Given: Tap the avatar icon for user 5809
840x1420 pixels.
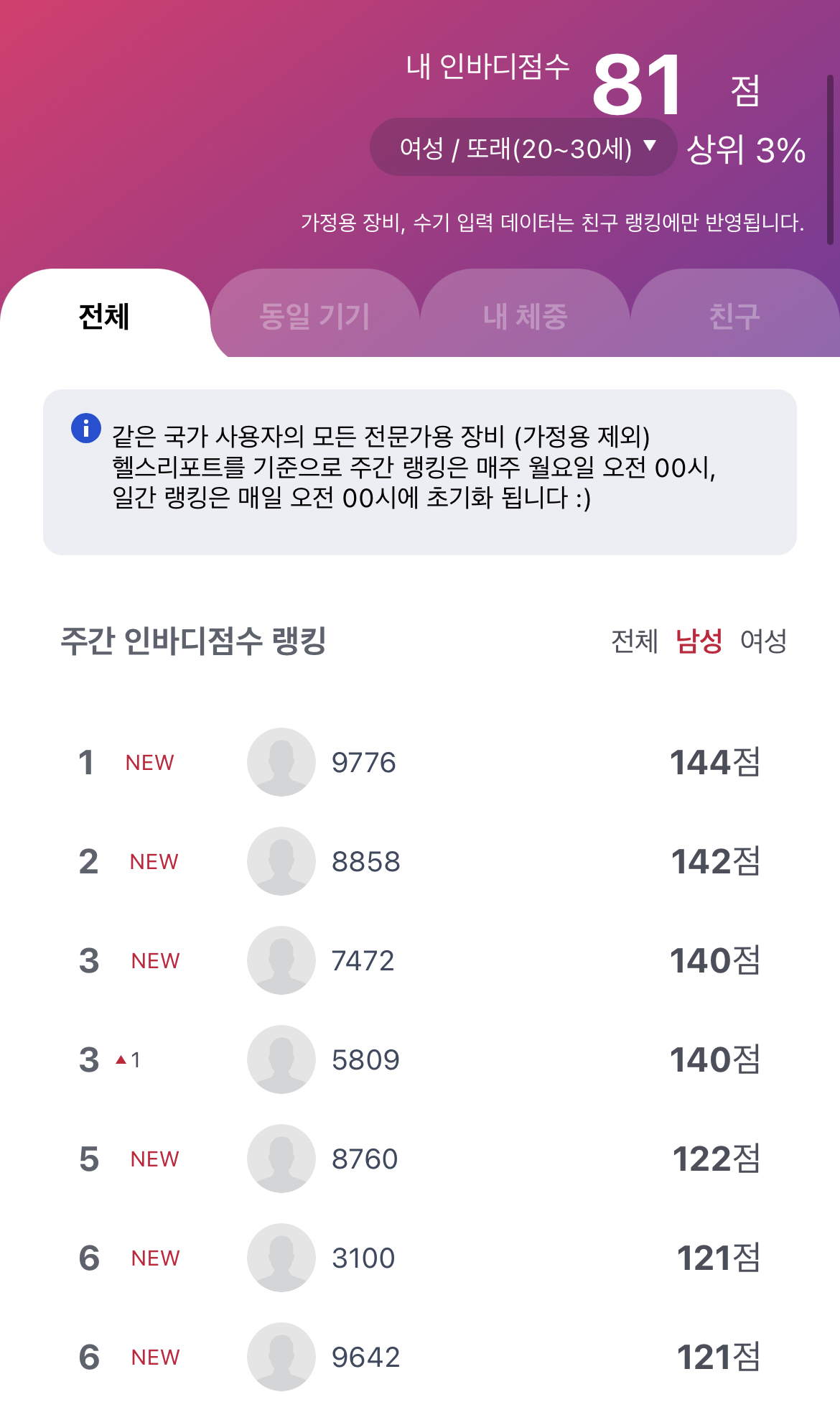Looking at the screenshot, I should [281, 1059].
